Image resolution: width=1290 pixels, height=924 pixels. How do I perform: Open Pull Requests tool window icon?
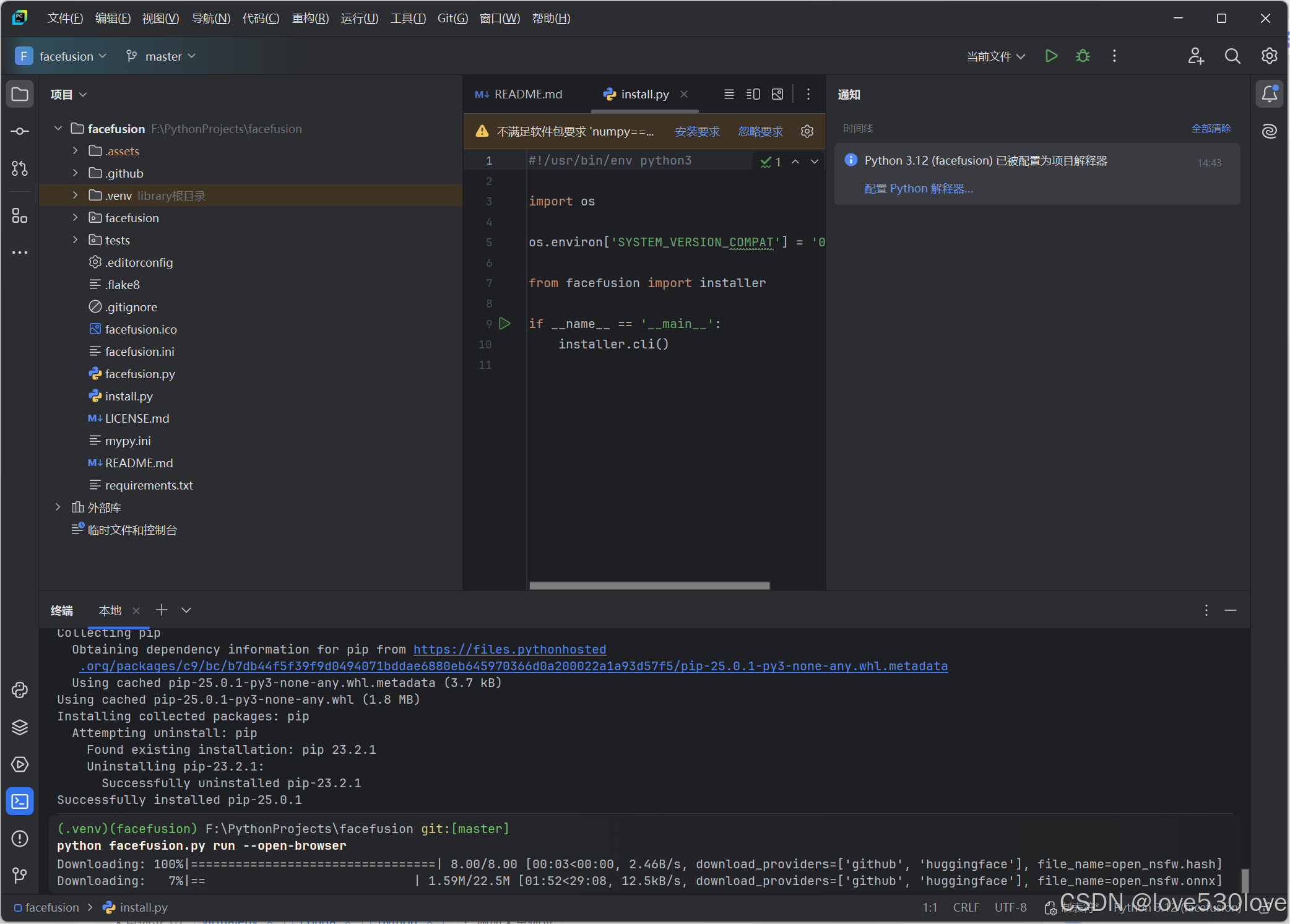click(20, 168)
